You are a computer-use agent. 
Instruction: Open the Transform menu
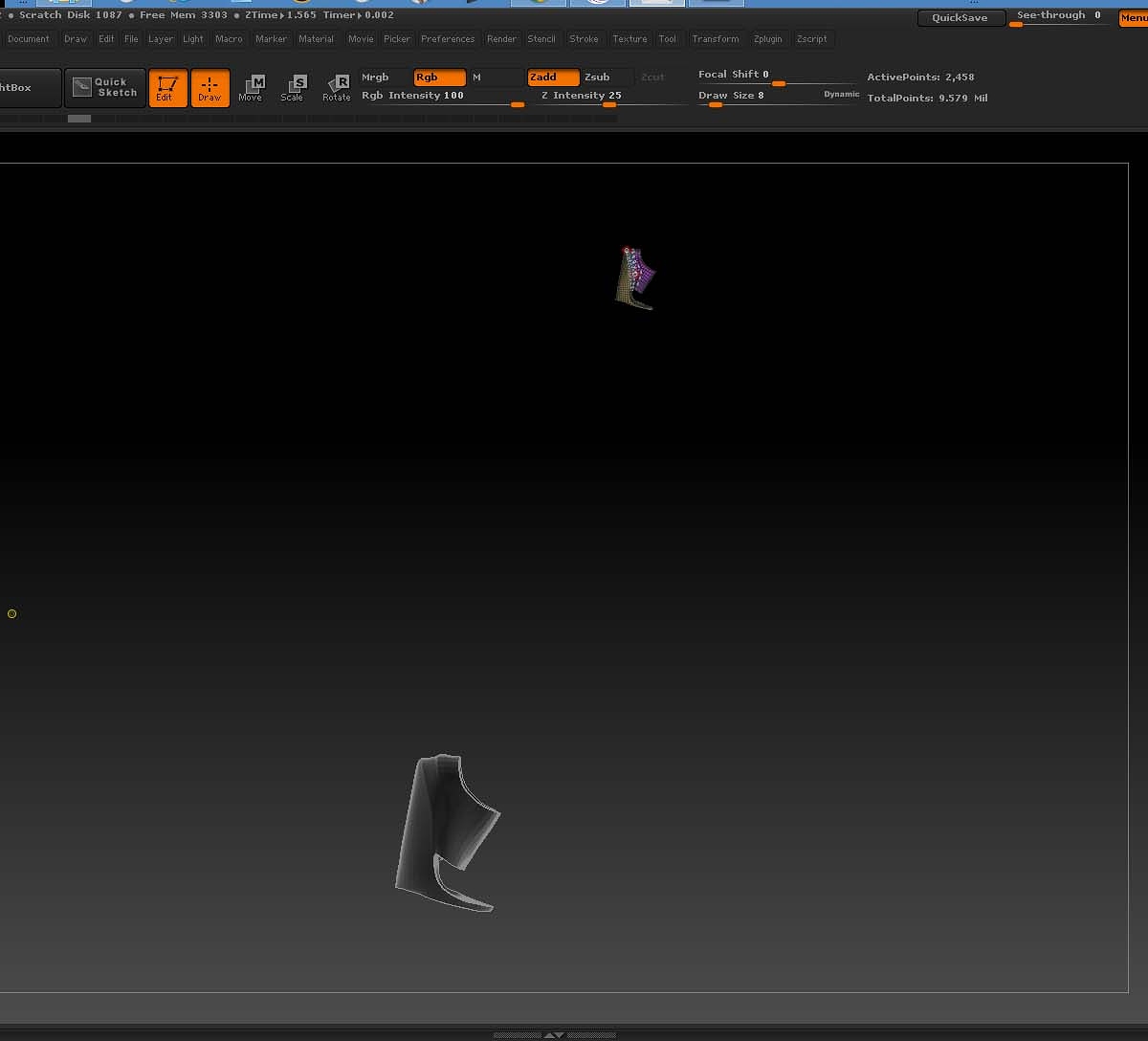click(x=716, y=39)
